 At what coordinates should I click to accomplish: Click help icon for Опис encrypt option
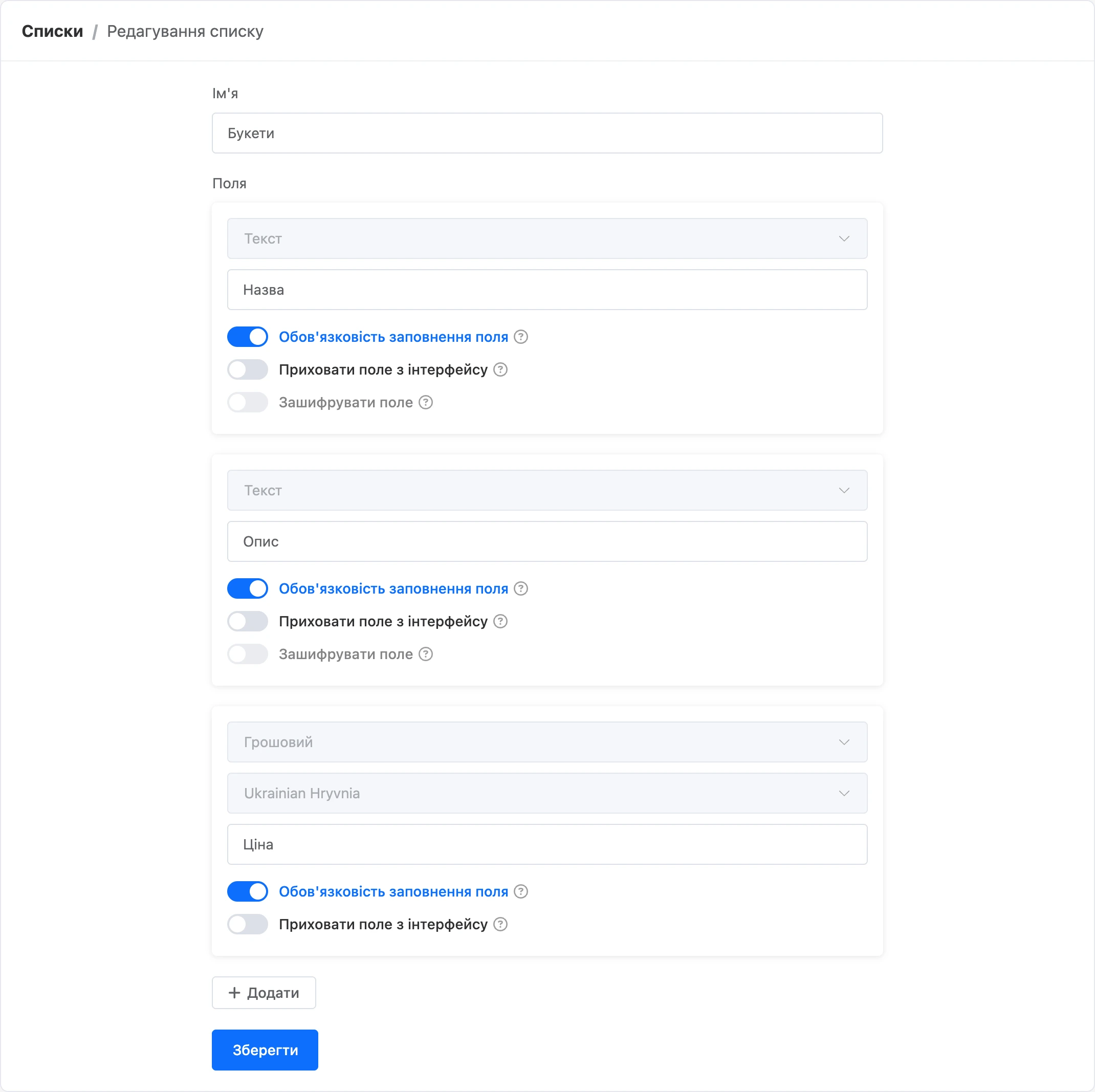426,654
